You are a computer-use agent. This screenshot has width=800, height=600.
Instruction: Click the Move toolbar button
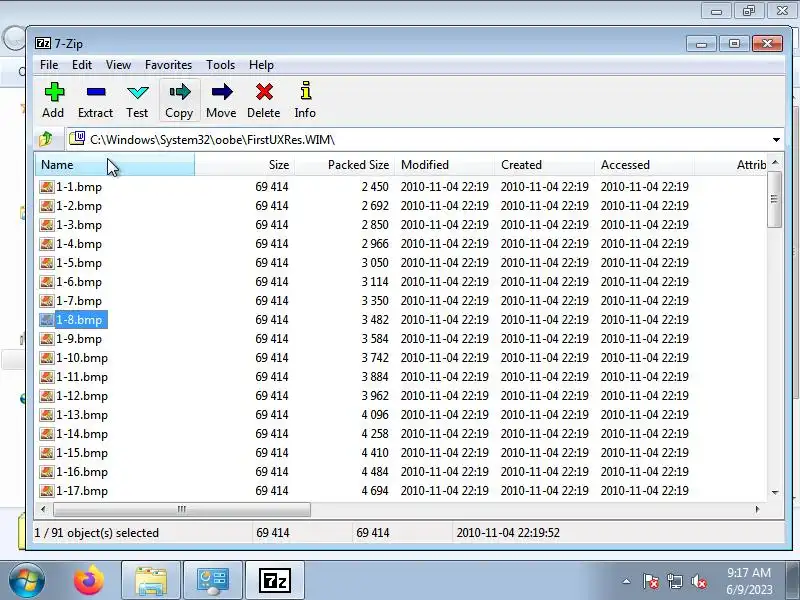(x=221, y=101)
